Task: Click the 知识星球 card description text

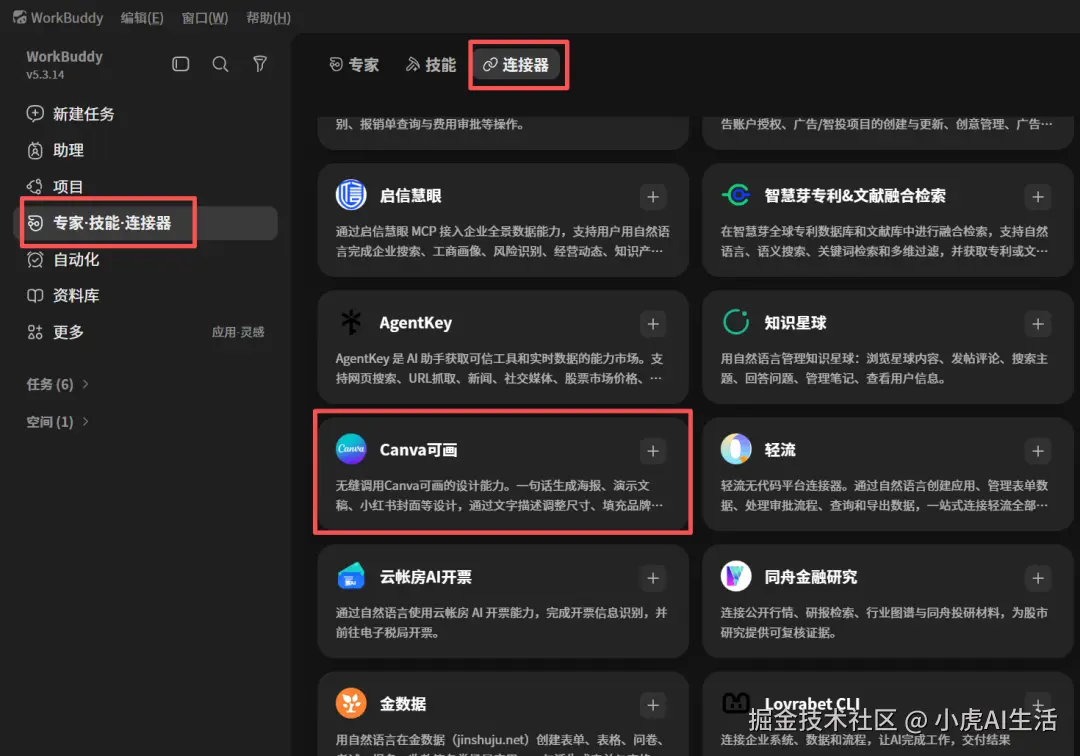Action: [884, 368]
